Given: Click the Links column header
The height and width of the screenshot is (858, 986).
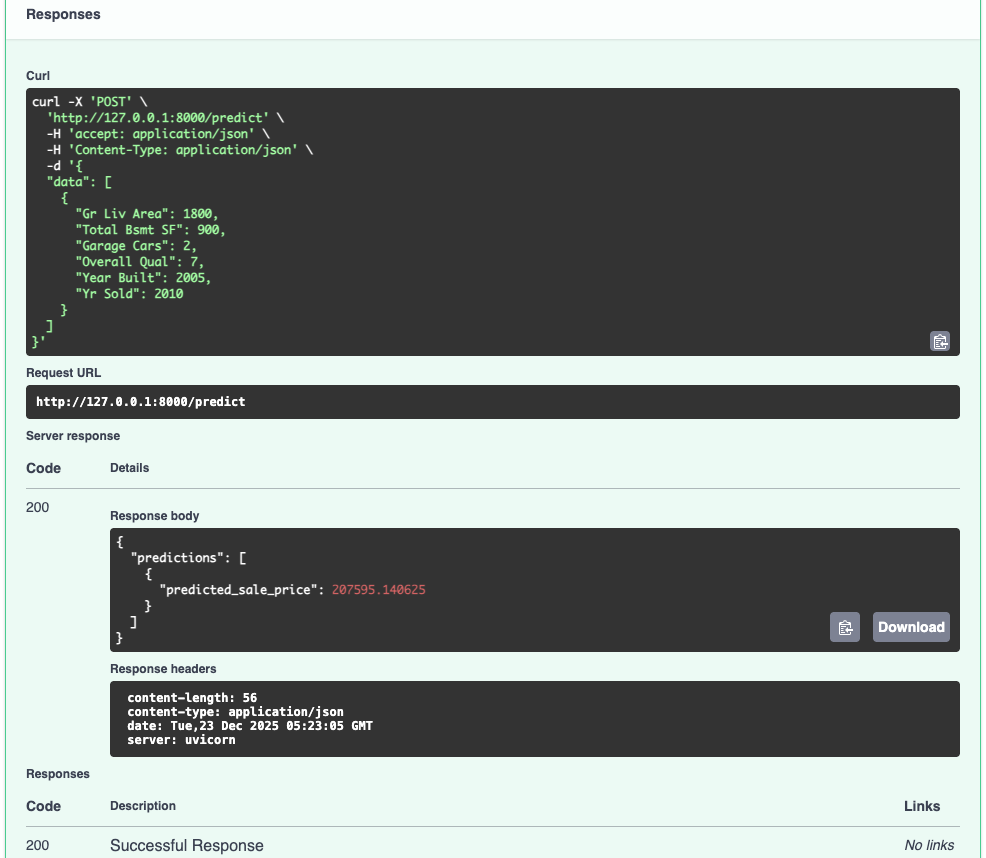Looking at the screenshot, I should (921, 806).
